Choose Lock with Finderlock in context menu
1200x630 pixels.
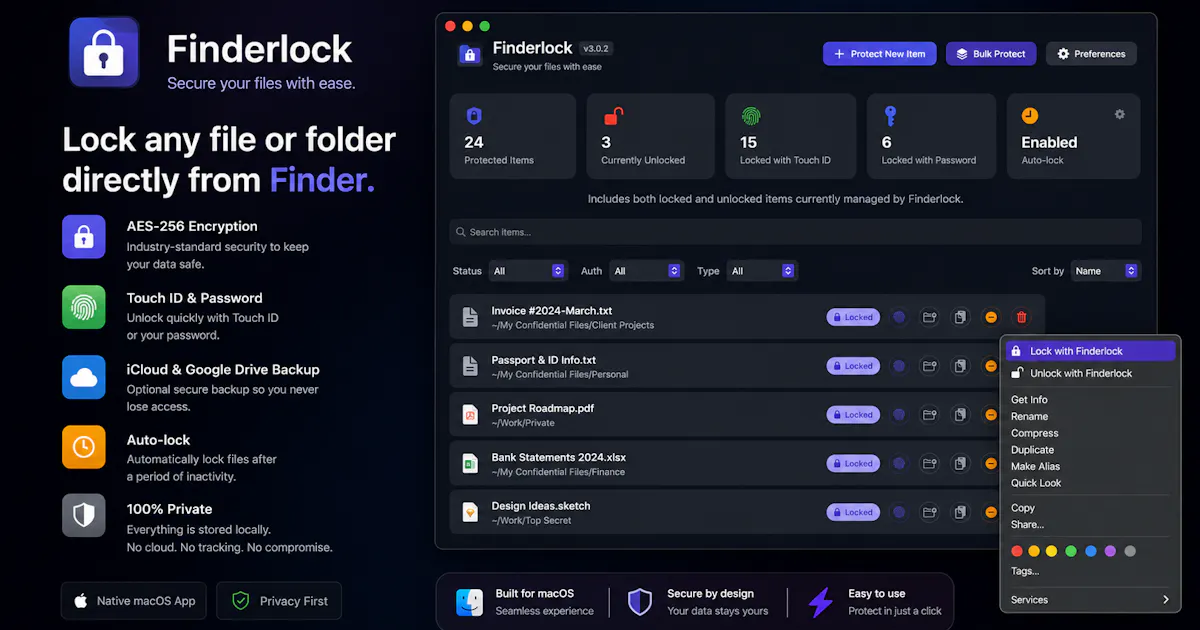1090,351
